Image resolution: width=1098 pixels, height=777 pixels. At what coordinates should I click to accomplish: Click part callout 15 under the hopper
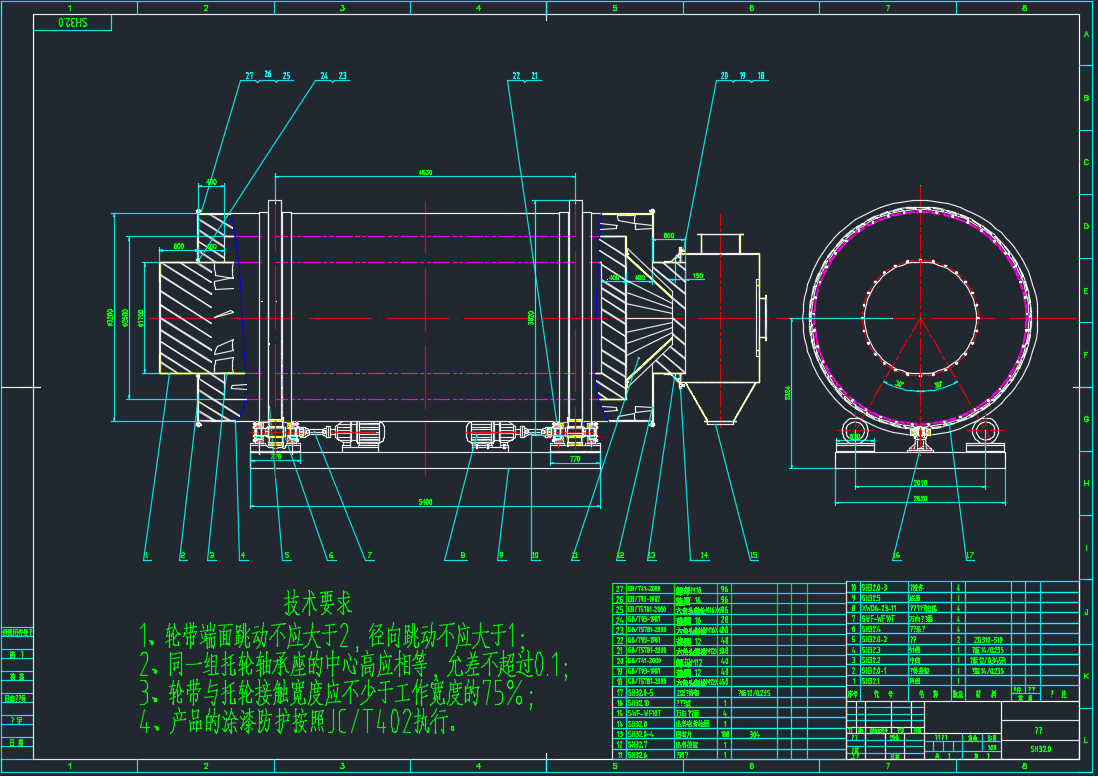pos(753,556)
